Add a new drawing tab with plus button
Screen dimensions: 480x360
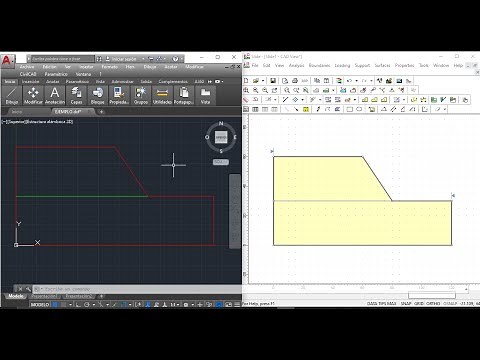tap(101, 112)
